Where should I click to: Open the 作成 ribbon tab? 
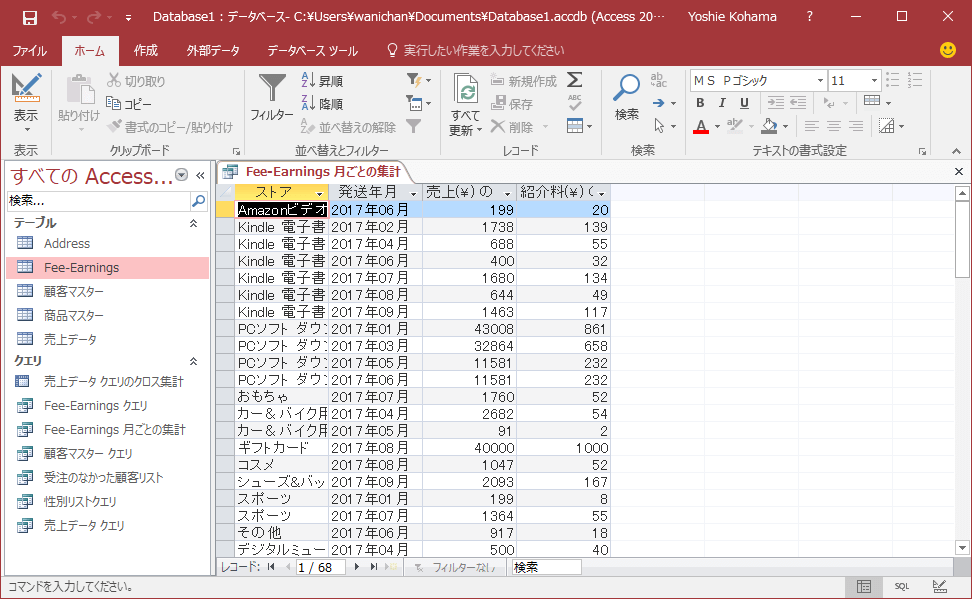[x=145, y=51]
